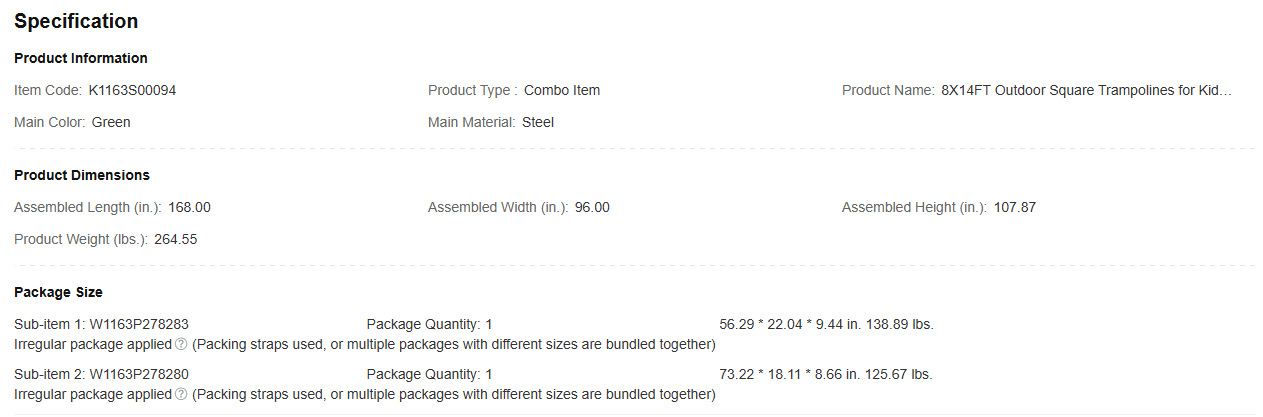Viewport: 1263px width, 417px height.
Task: Click the Package Size section title
Action: (58, 292)
